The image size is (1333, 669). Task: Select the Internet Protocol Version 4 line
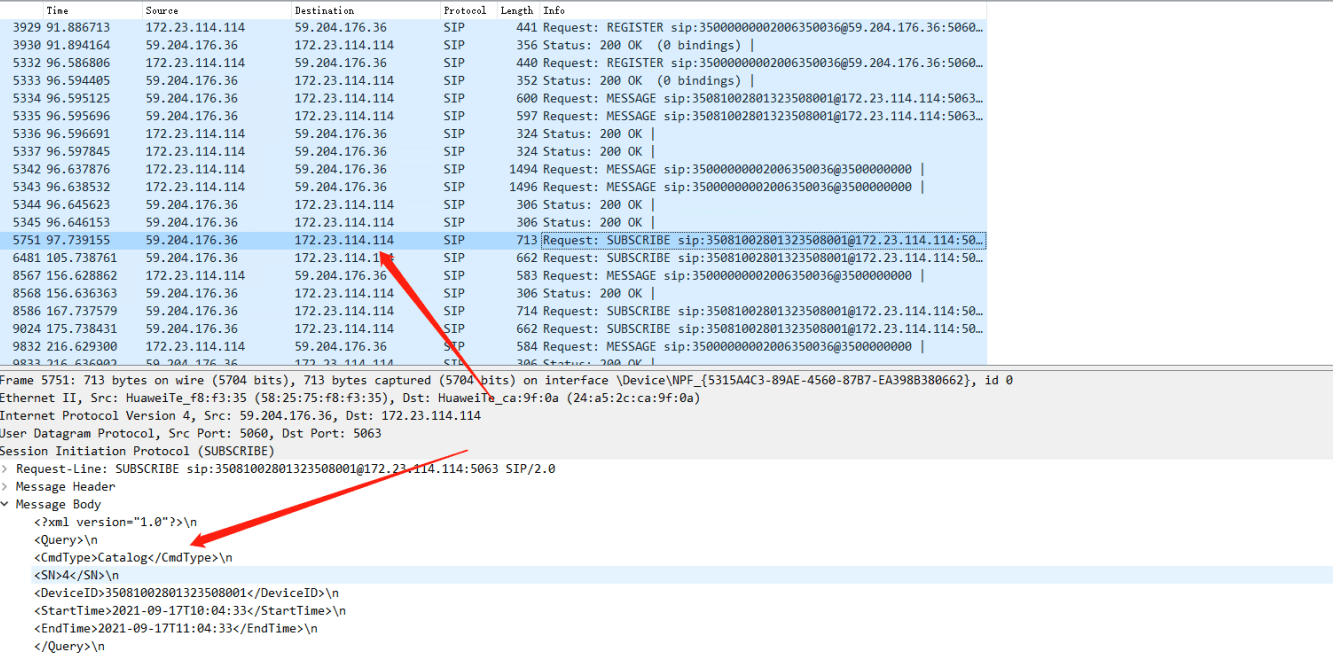[x=240, y=416]
